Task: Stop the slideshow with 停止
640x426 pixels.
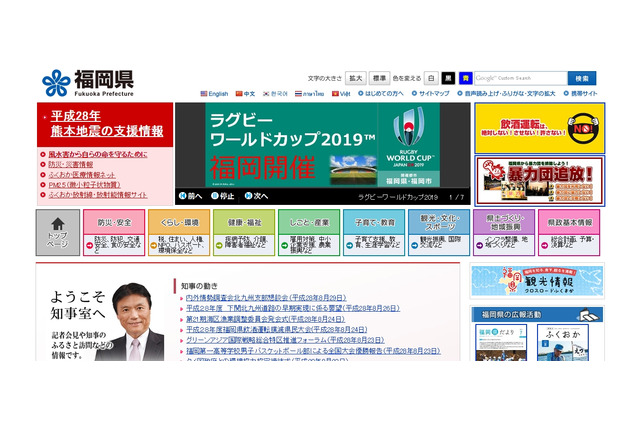Action: [222, 196]
